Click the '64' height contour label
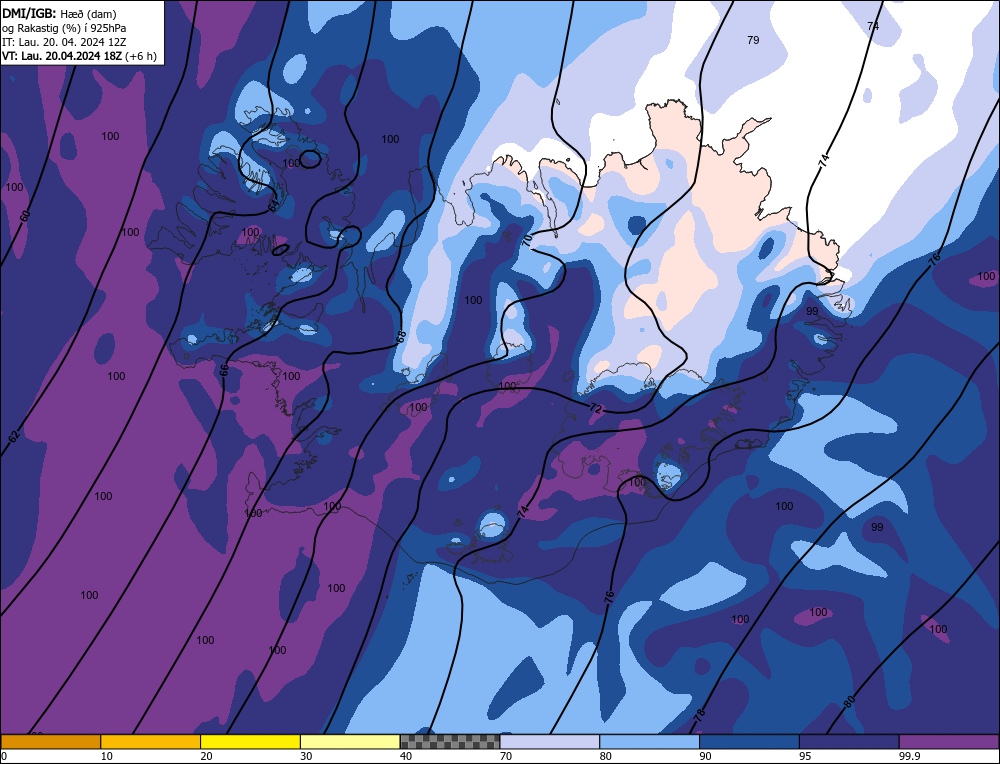The height and width of the screenshot is (764, 1000). coord(273,205)
